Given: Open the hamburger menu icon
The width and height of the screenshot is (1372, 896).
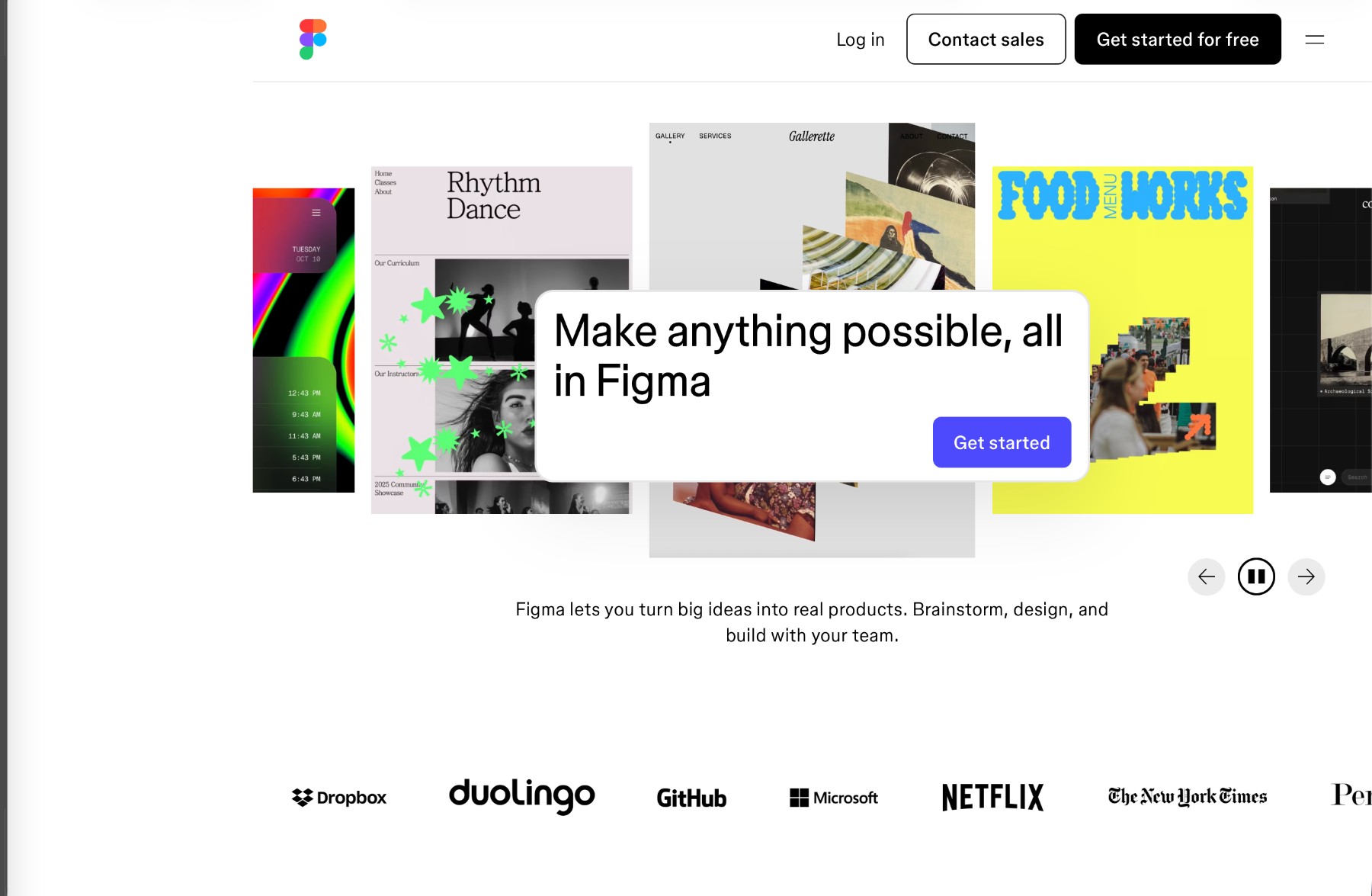Looking at the screenshot, I should (x=1314, y=39).
